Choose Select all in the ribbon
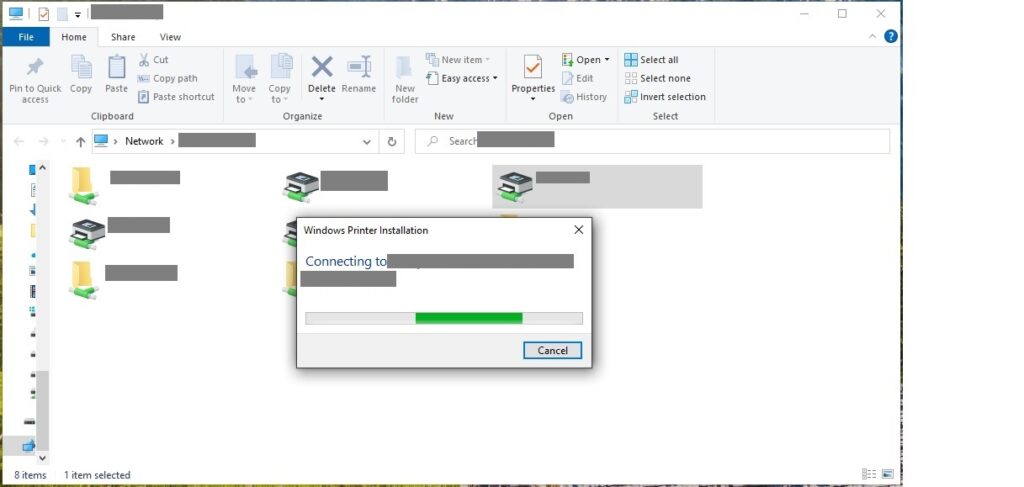Image resolution: width=1024 pixels, height=487 pixels. (657, 60)
